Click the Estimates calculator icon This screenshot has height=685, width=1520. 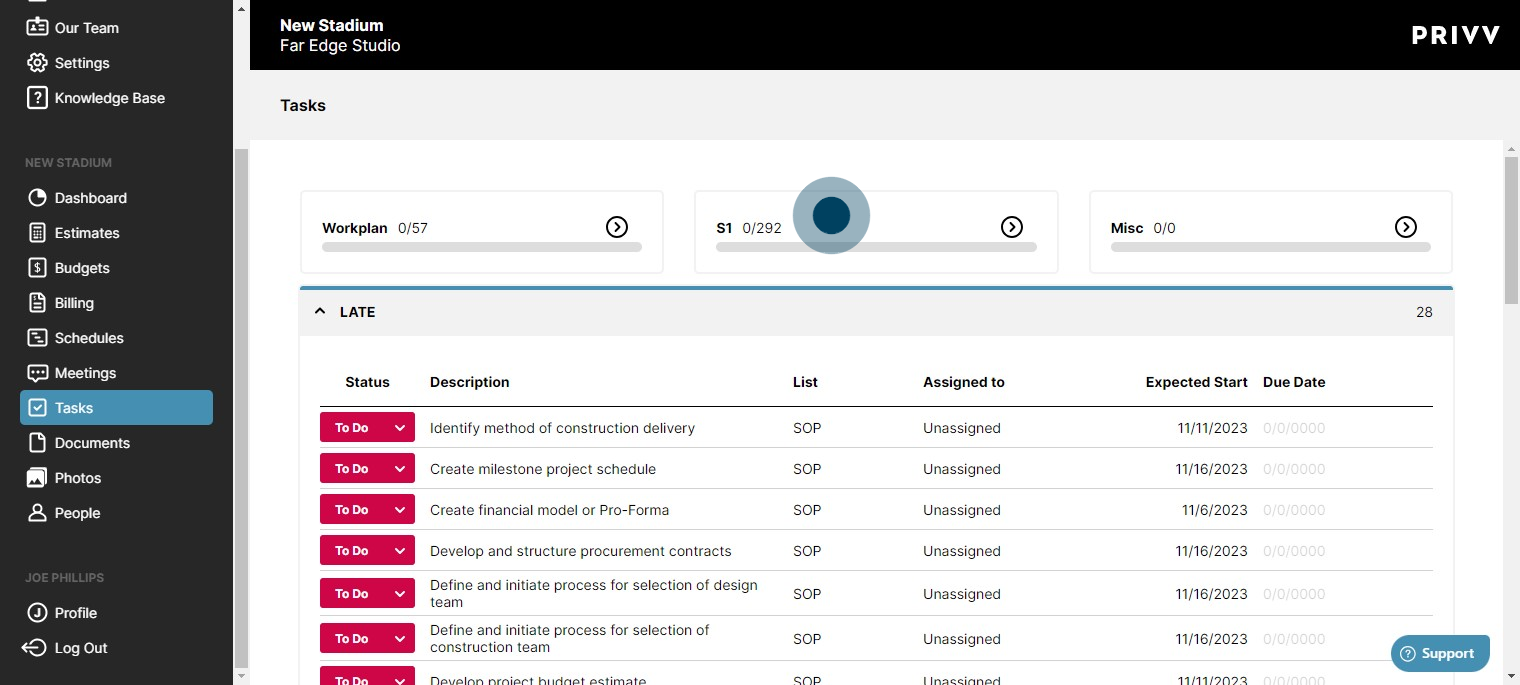click(x=37, y=233)
